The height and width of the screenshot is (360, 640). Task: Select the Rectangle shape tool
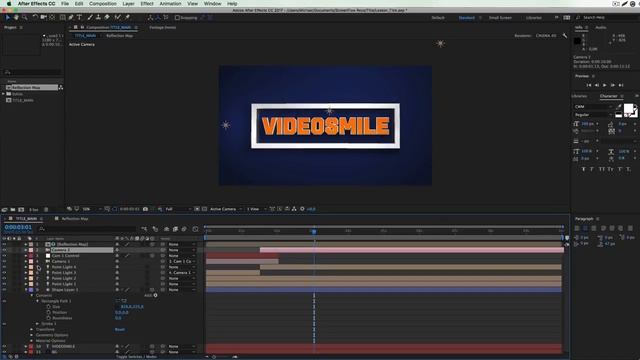tap(62, 18)
